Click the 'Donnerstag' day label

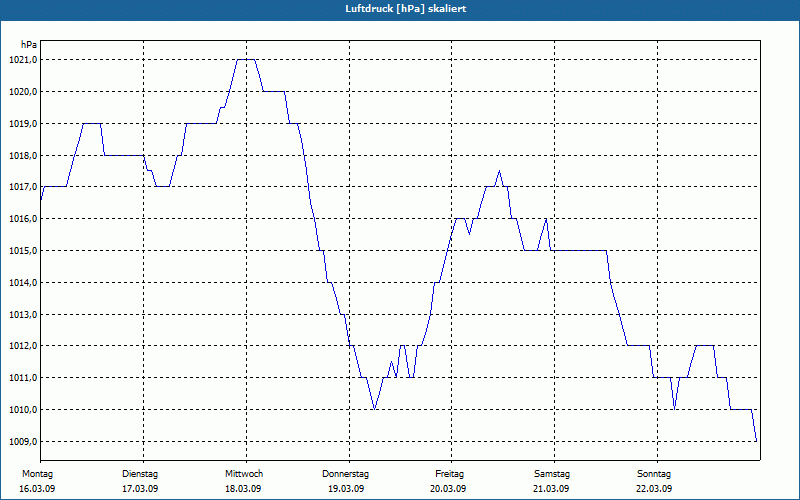[x=345, y=474]
